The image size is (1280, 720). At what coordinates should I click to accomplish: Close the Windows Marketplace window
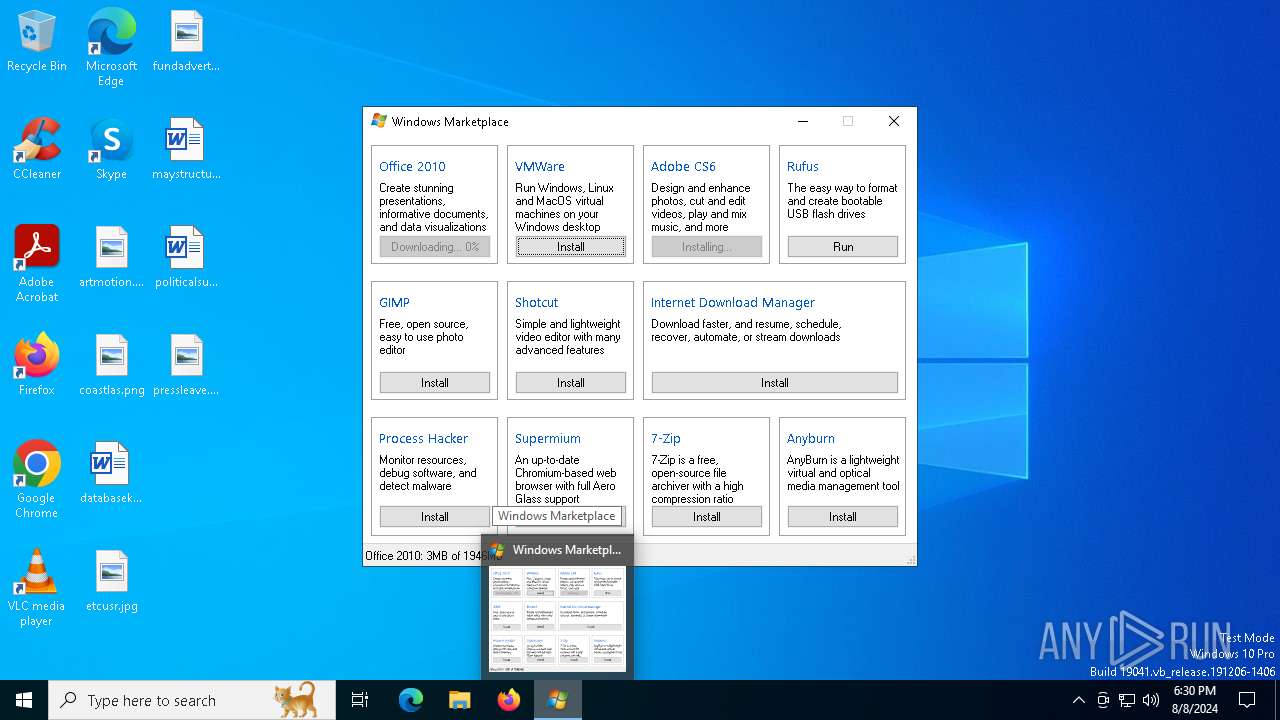[894, 121]
